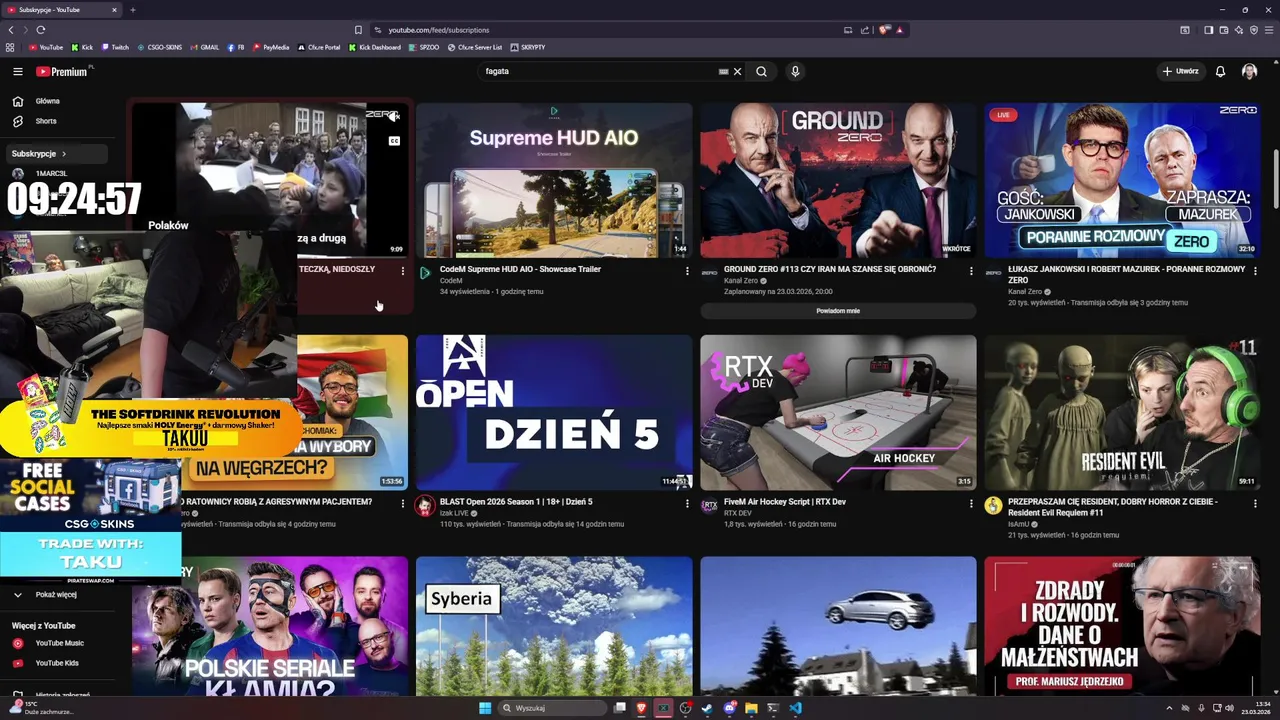Open YouTube Kids in the sidebar
Viewport: 1280px width, 720px height.
pyautogui.click(x=56, y=663)
